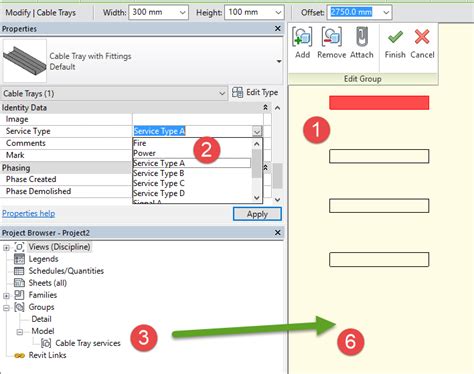This screenshot has width=474, height=374.
Task: Close the Project Browser panel
Action: click(x=277, y=233)
